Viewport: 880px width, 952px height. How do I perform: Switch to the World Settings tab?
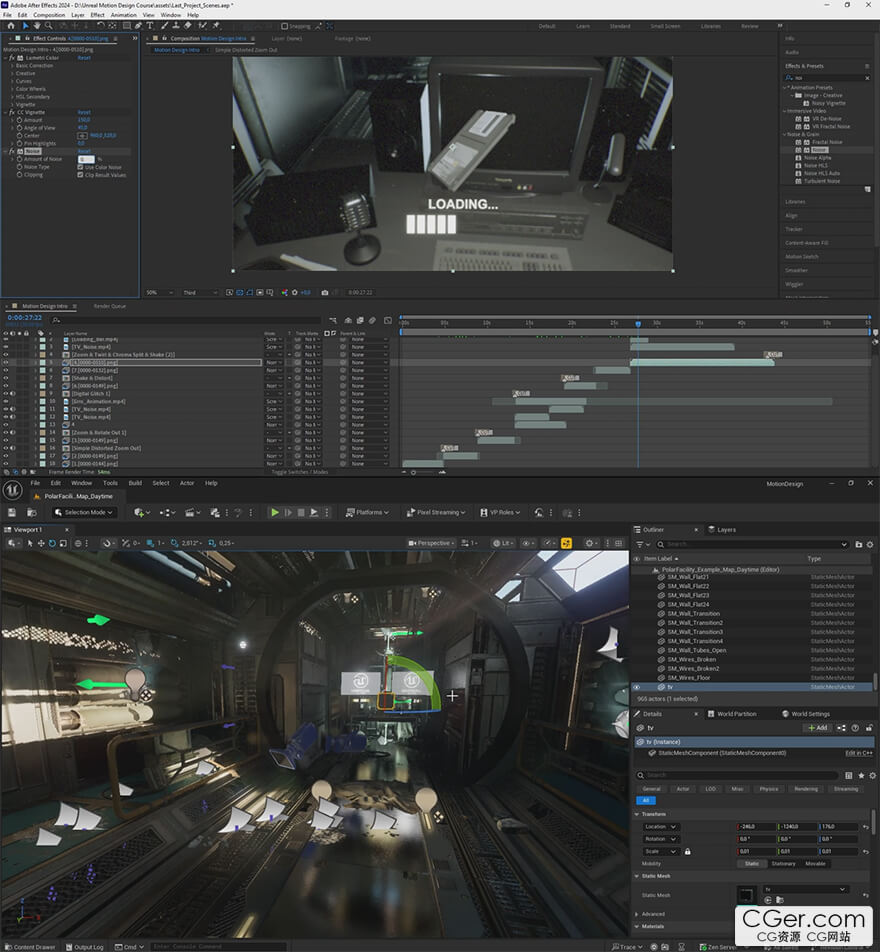click(x=809, y=714)
